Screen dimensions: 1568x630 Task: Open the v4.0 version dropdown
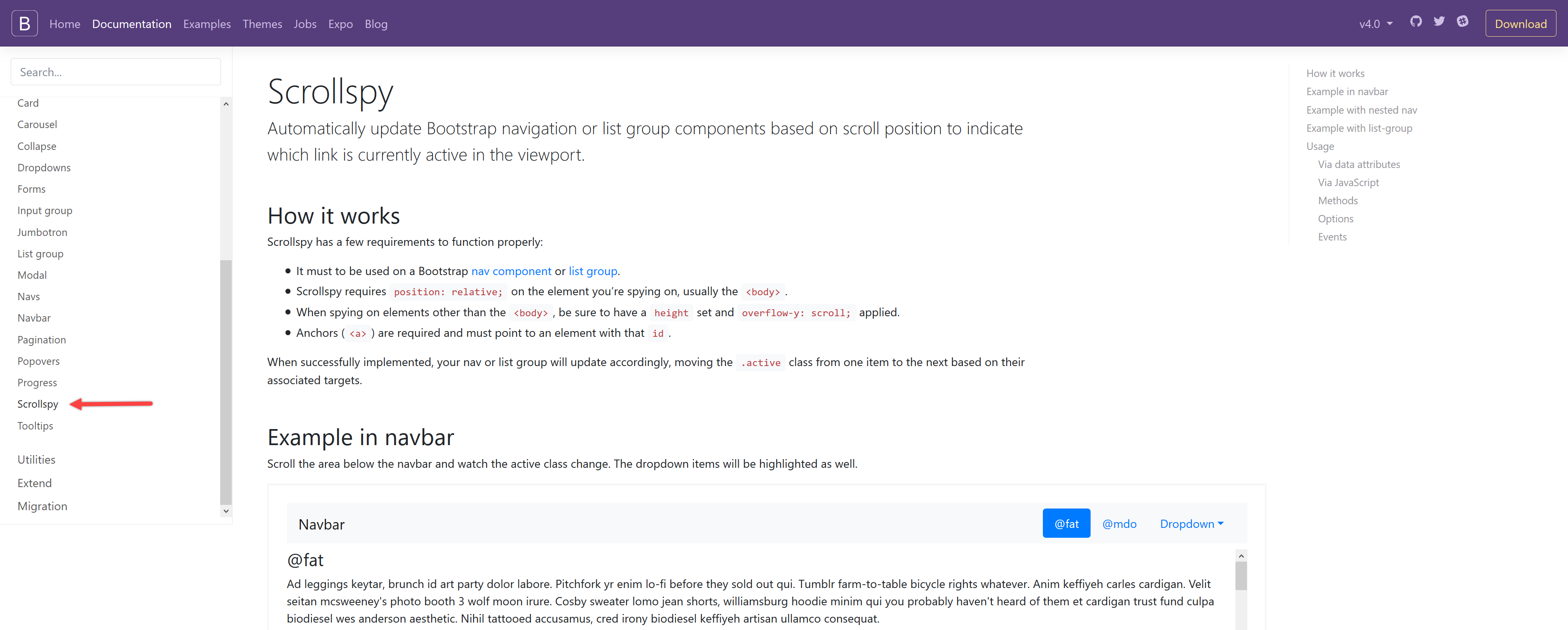point(1375,24)
